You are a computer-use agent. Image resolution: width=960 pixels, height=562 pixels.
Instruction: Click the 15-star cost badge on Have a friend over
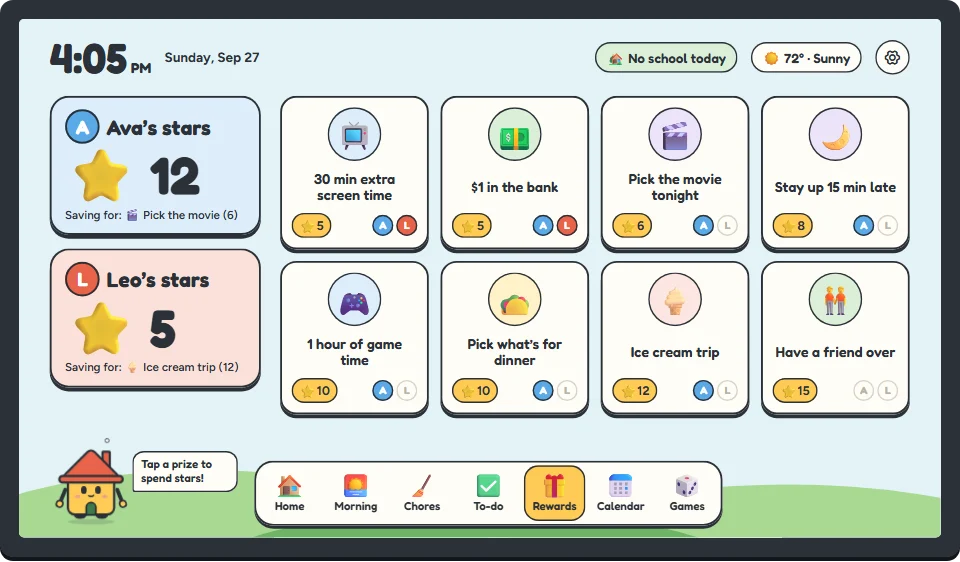[795, 391]
